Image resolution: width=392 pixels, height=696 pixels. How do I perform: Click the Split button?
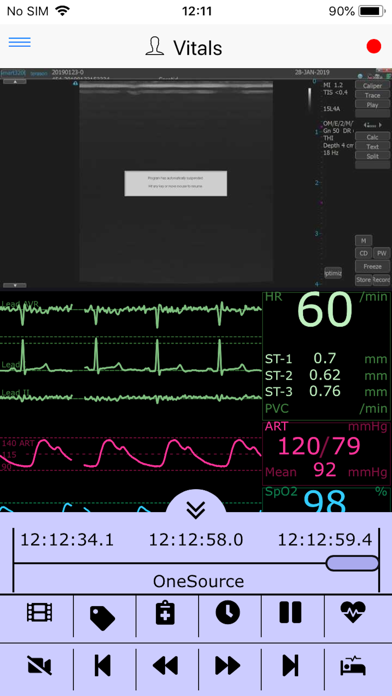tap(372, 156)
